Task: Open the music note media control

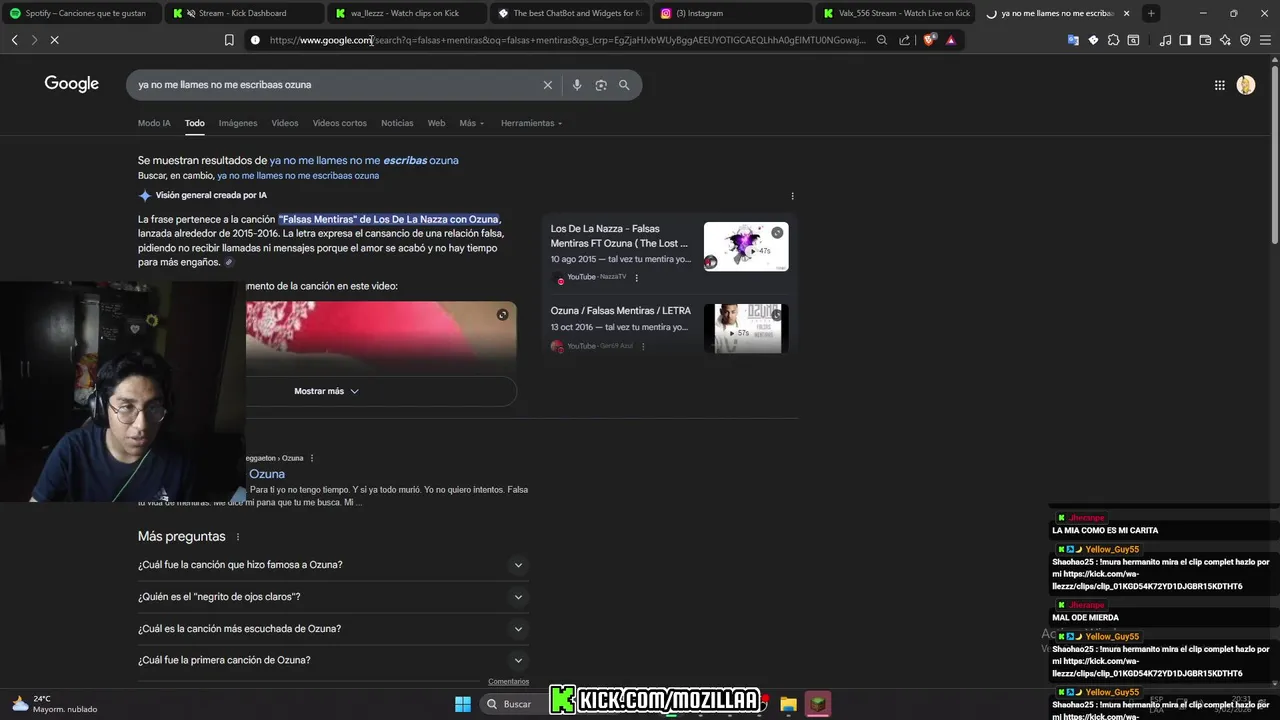Action: click(x=1165, y=40)
